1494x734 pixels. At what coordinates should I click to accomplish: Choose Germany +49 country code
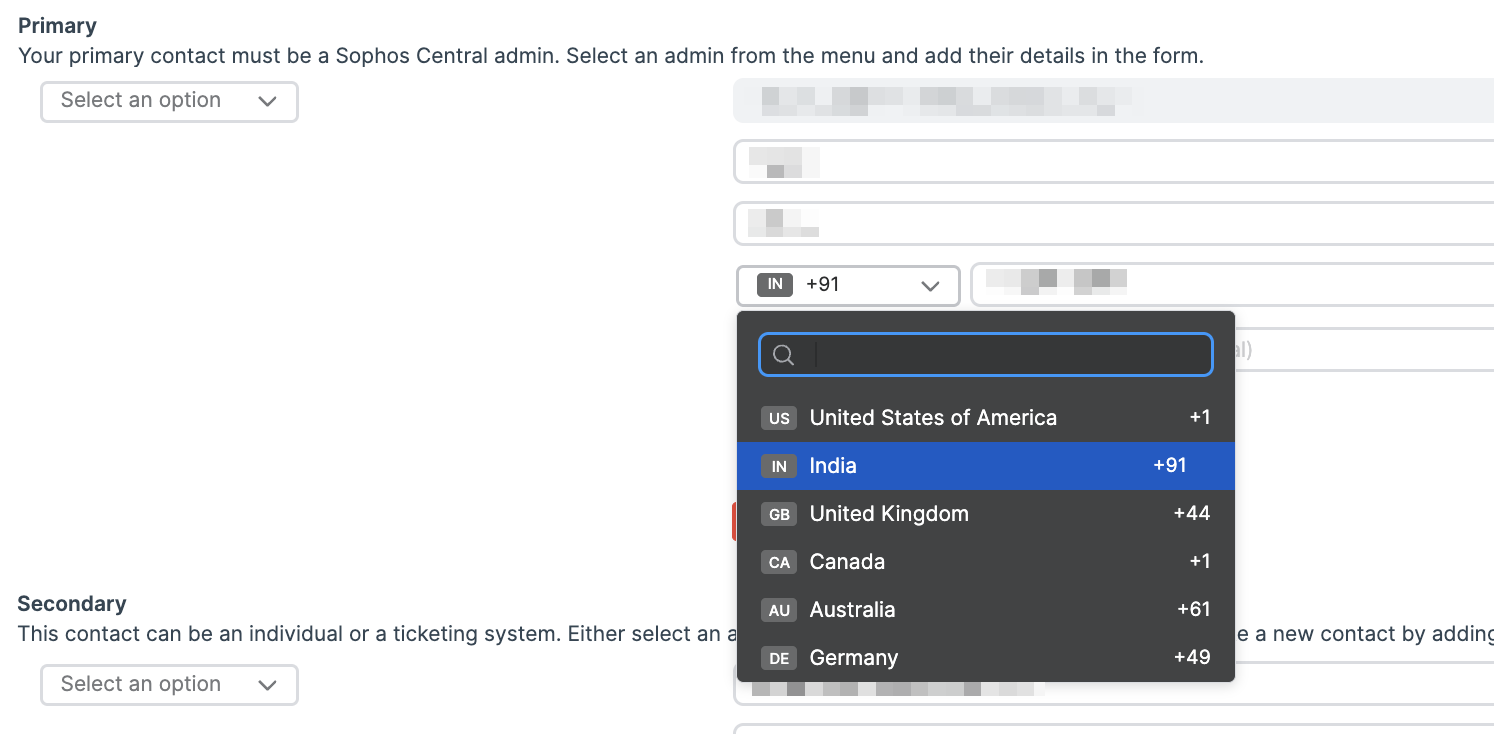click(853, 658)
